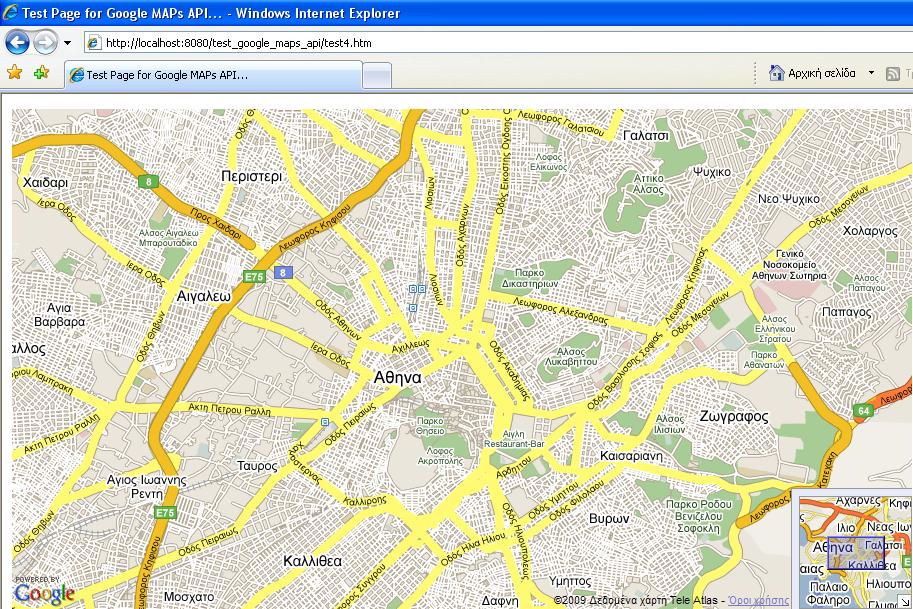The image size is (913, 609).
Task: Click the Γενικο Νοσοκομειο Αθηνων Σωτηρια label
Action: pyautogui.click(x=789, y=265)
